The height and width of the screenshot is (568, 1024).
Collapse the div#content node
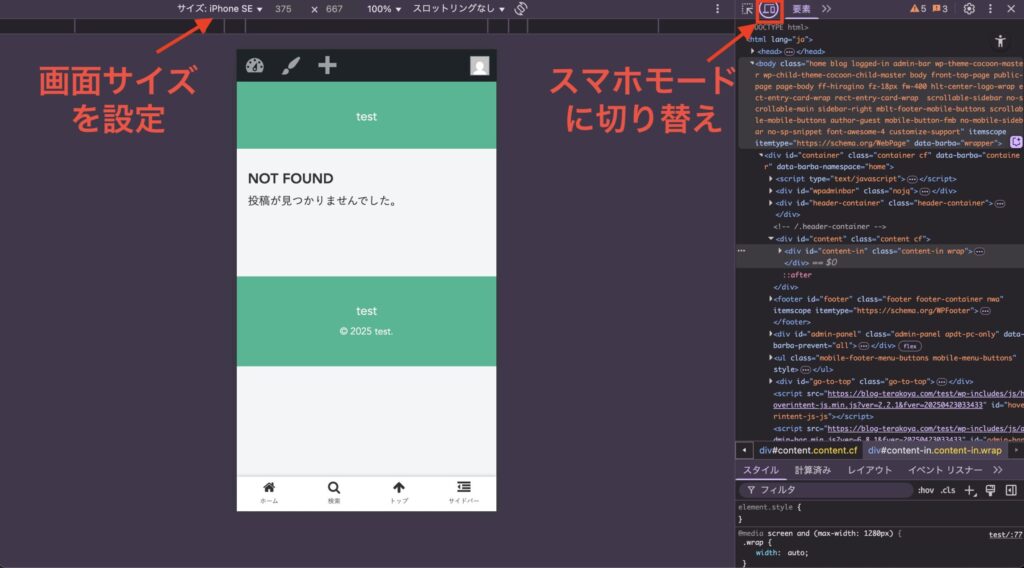point(771,238)
